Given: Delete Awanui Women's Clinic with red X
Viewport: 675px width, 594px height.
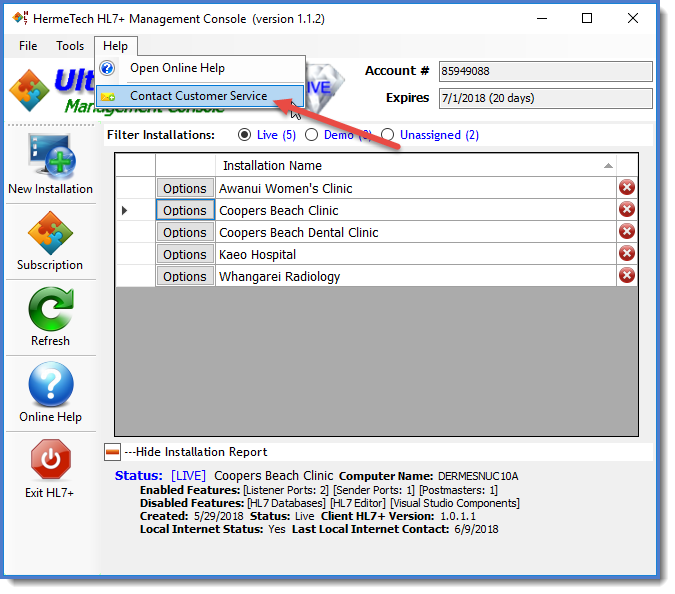Looking at the screenshot, I should (x=626, y=187).
